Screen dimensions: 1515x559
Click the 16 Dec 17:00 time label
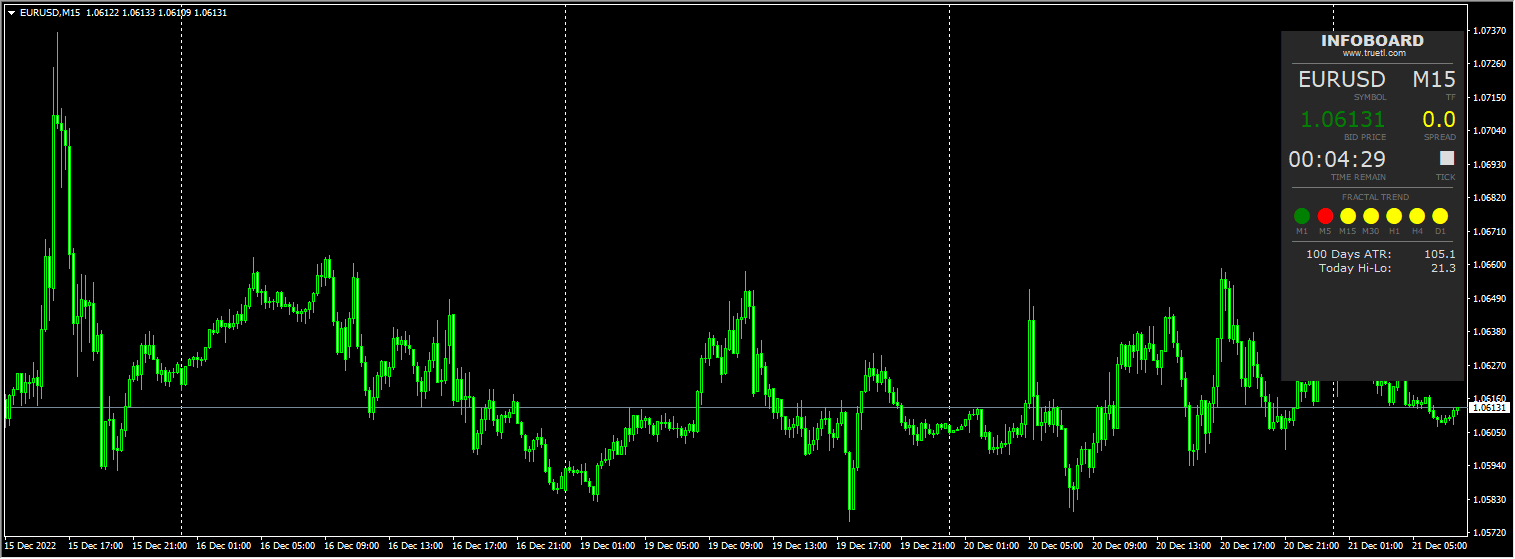coord(480,546)
